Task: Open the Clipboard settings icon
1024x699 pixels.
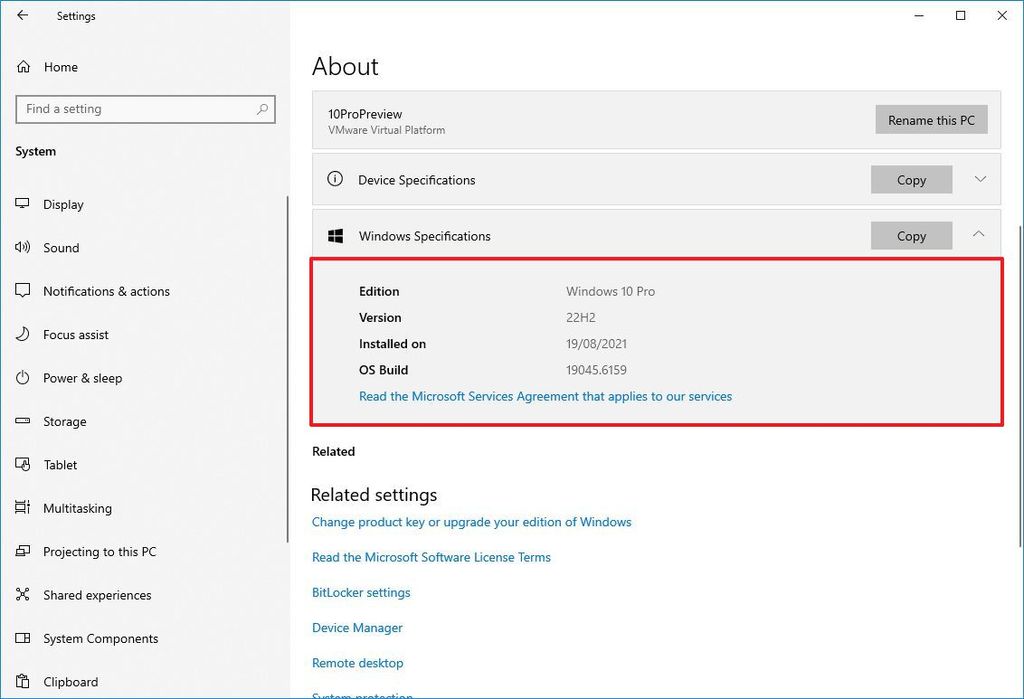Action: [x=22, y=681]
